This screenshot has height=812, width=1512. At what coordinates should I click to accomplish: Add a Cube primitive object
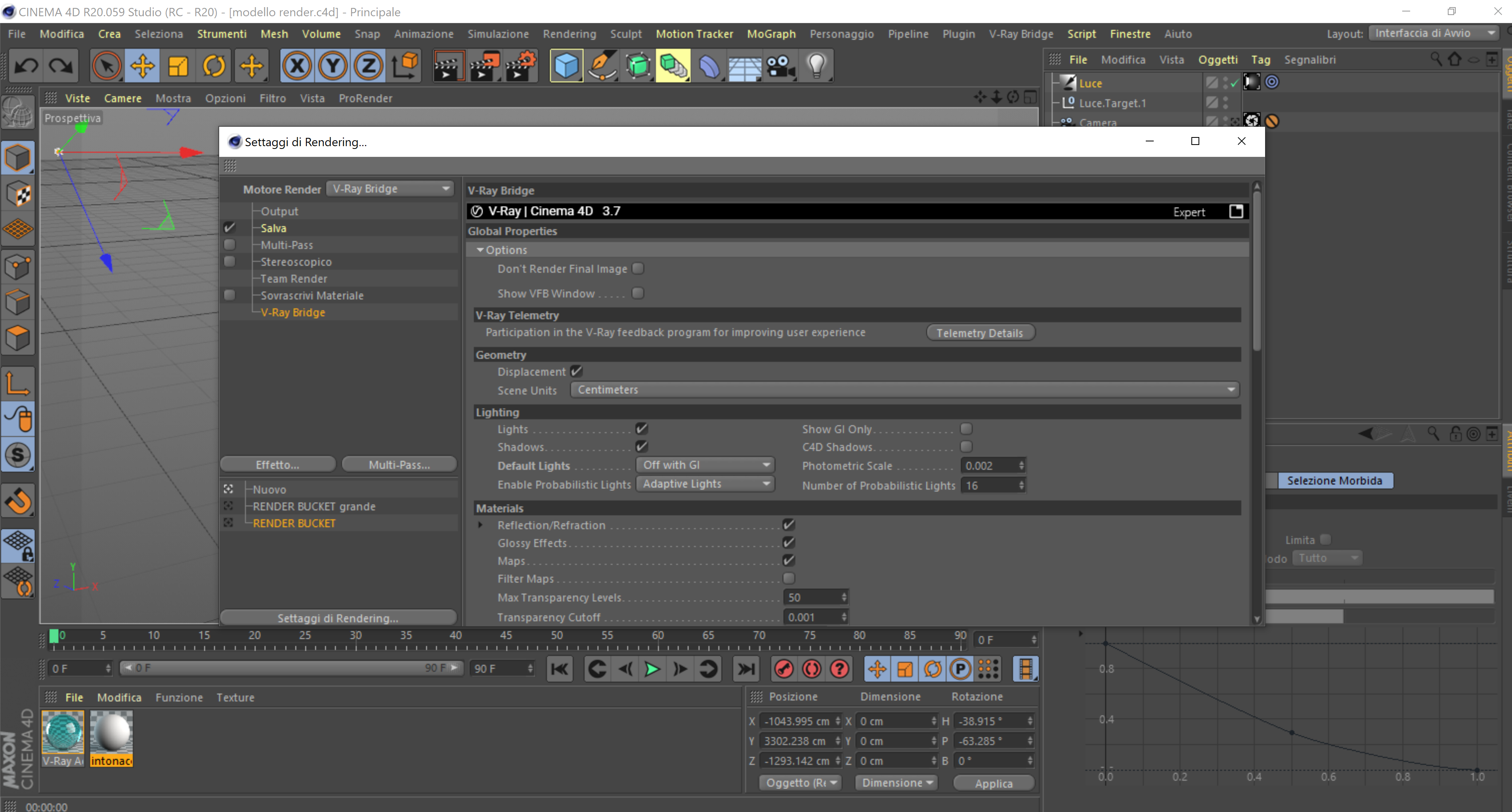coord(566,66)
